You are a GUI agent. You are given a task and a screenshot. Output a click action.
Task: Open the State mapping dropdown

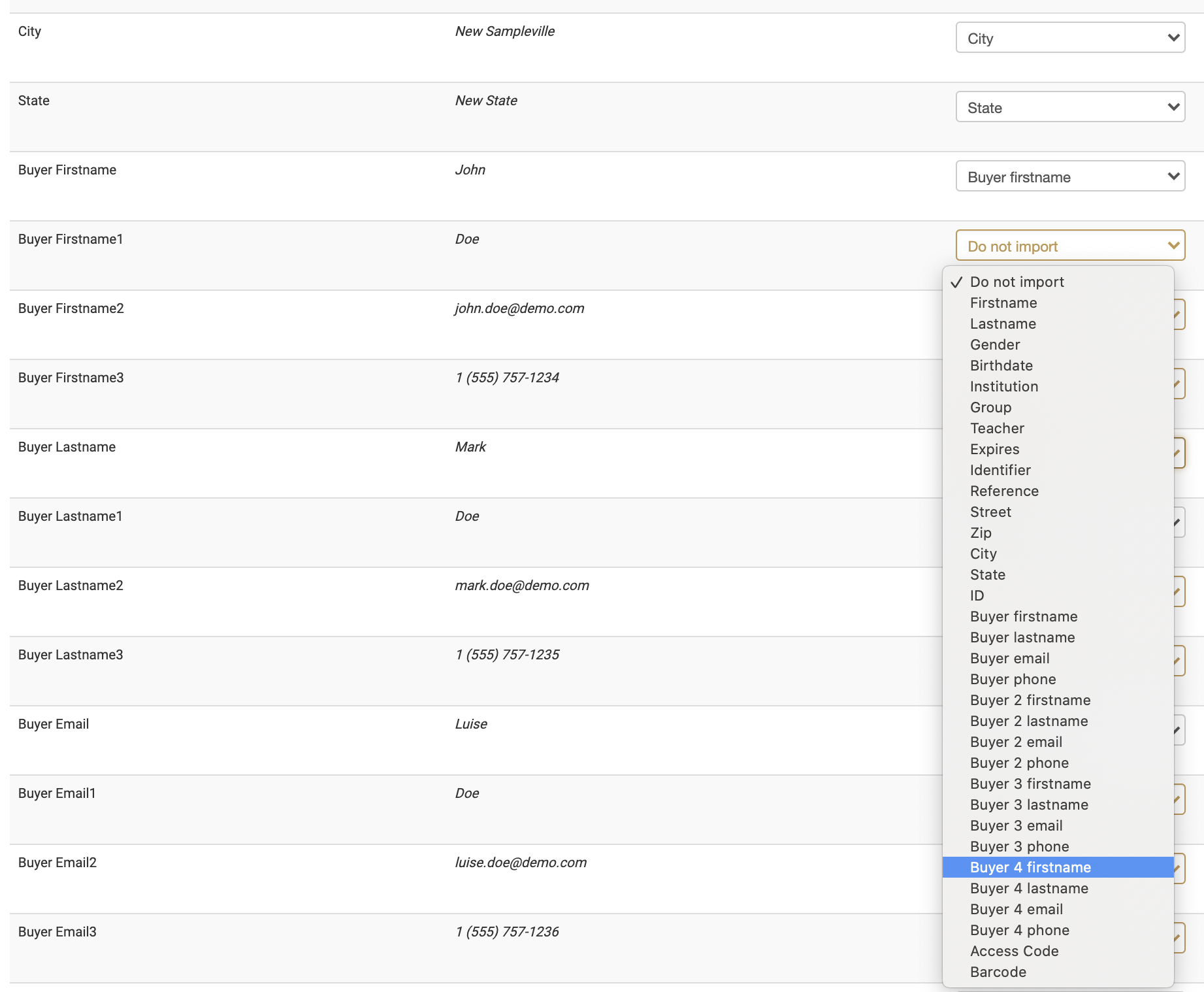pyautogui.click(x=1070, y=107)
